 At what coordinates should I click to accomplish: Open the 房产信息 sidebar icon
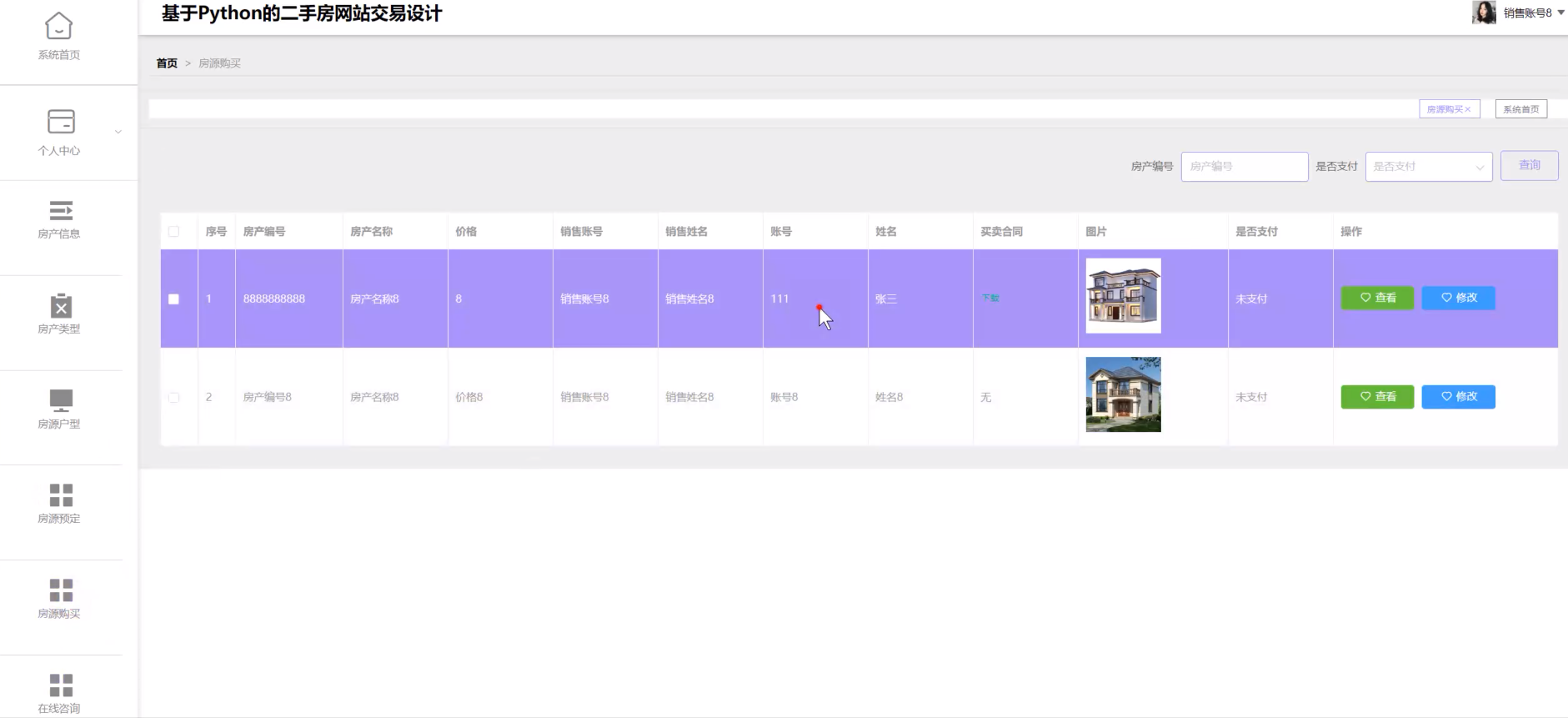pyautogui.click(x=61, y=210)
